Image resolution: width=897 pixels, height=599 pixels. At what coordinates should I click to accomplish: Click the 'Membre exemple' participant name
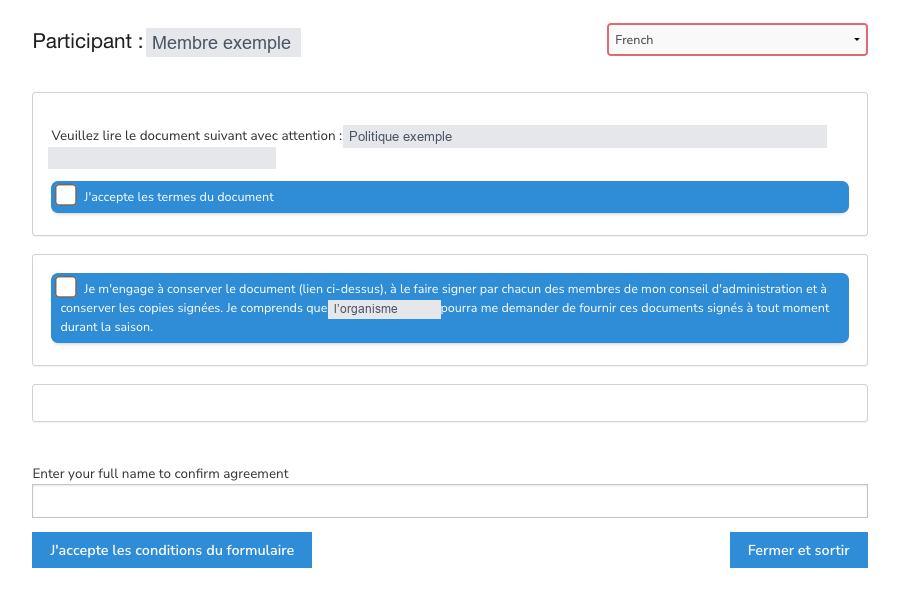(221, 43)
